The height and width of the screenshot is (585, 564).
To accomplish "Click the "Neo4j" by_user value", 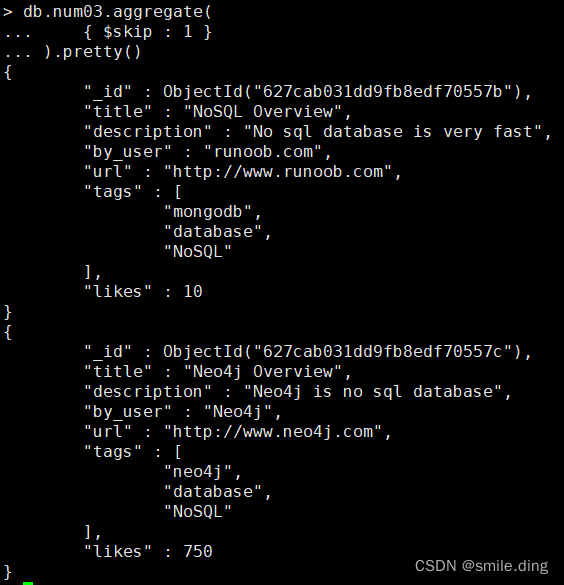I will 238,412.
